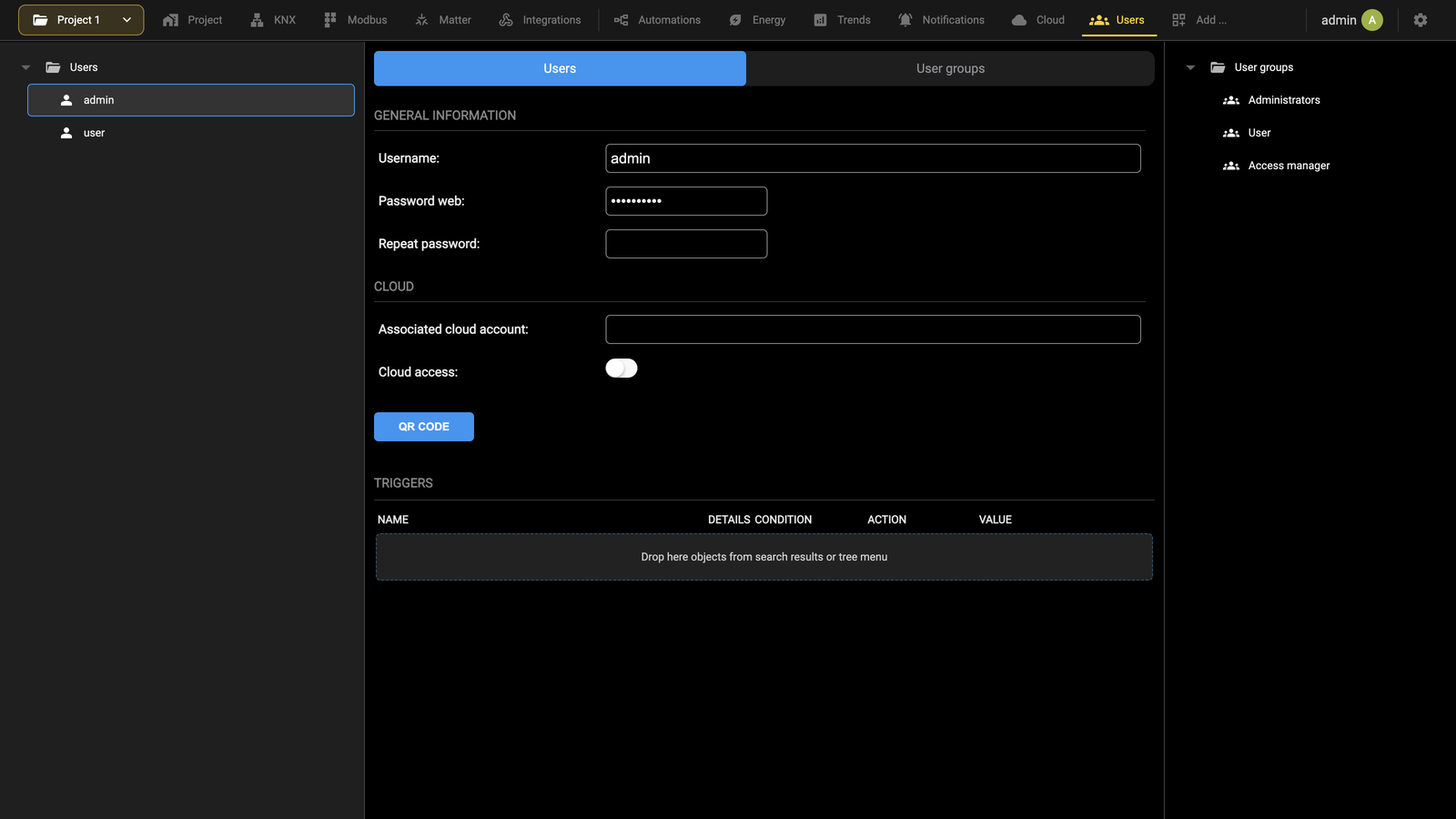
Task: Collapse the User groups tree folder
Action: pyautogui.click(x=1190, y=67)
